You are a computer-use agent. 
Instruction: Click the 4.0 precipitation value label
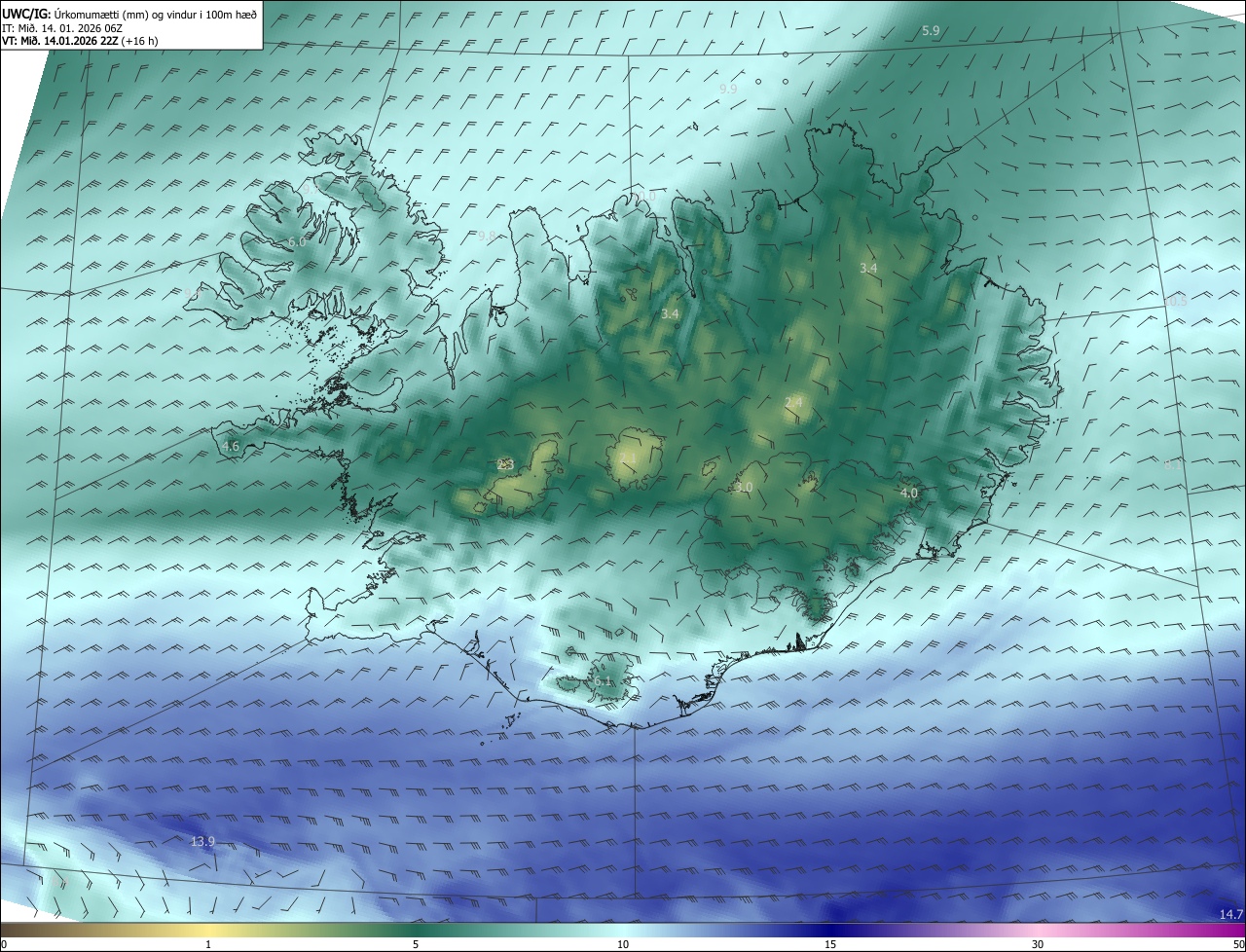(908, 494)
